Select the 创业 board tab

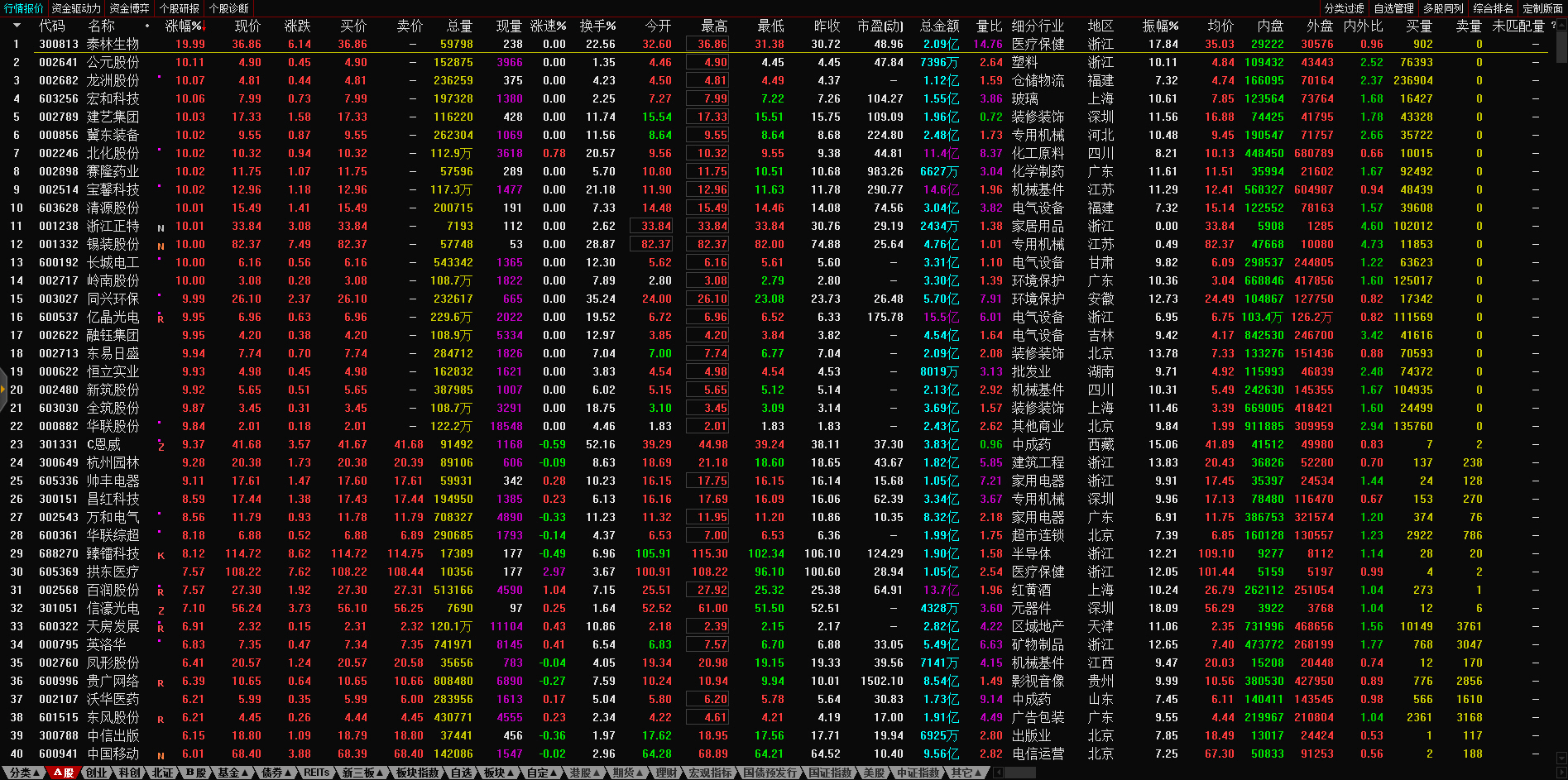(x=97, y=773)
